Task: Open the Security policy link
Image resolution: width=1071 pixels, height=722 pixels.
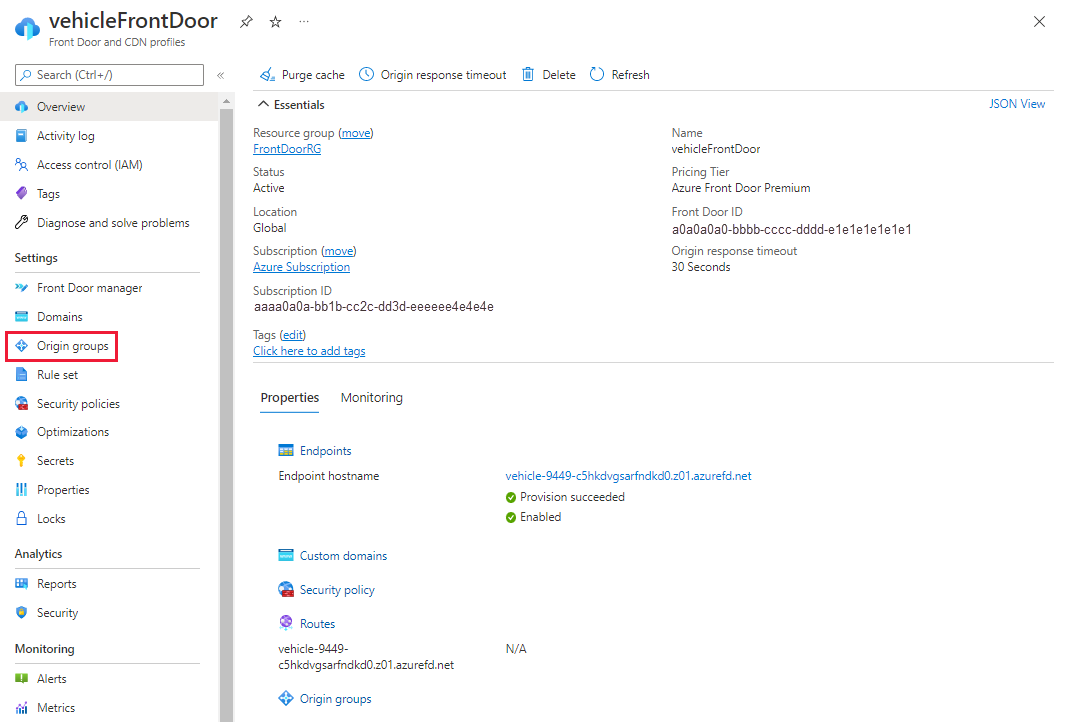Action: 337,589
